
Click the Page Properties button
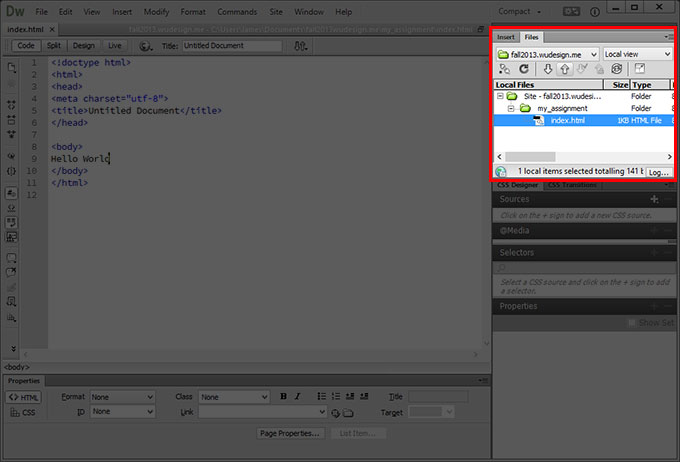point(290,433)
